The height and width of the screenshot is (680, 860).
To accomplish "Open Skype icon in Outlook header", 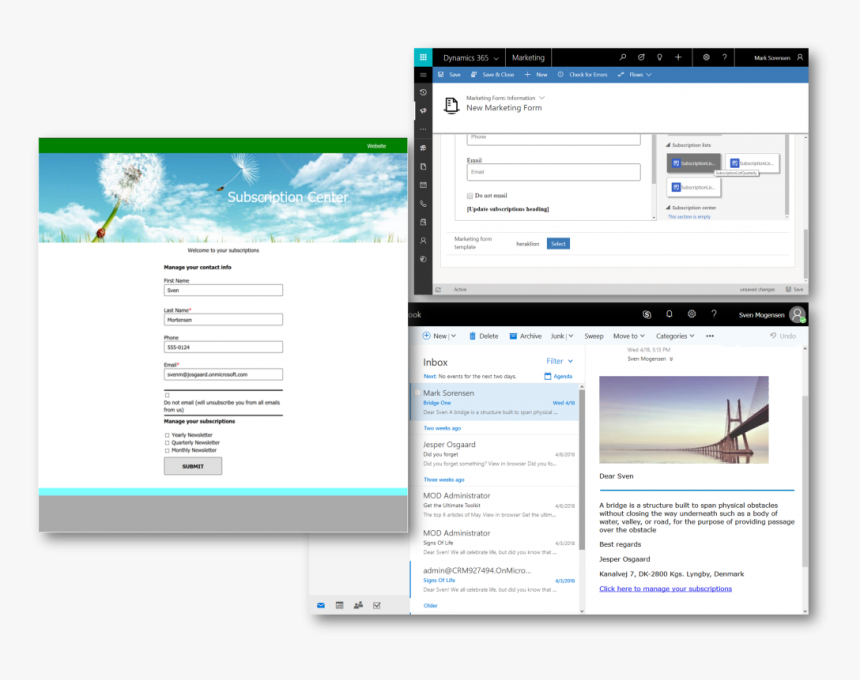I will (x=647, y=314).
